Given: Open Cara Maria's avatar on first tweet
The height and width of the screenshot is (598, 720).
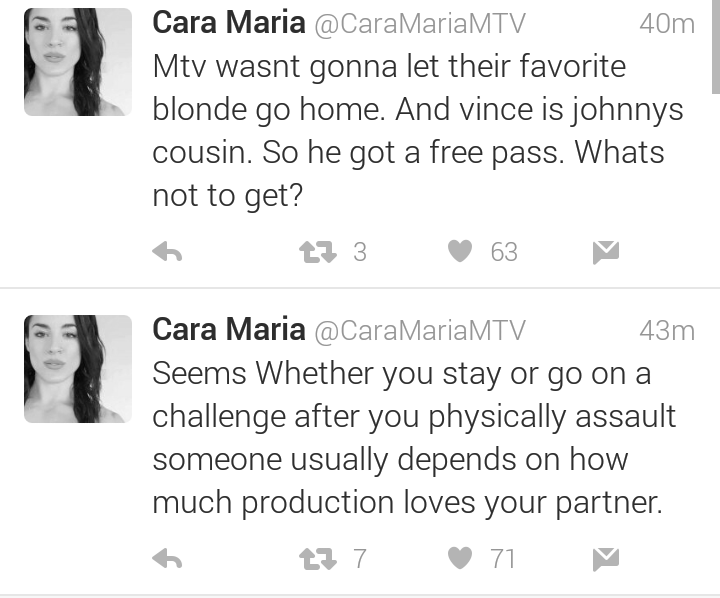Looking at the screenshot, I should click(x=78, y=62).
